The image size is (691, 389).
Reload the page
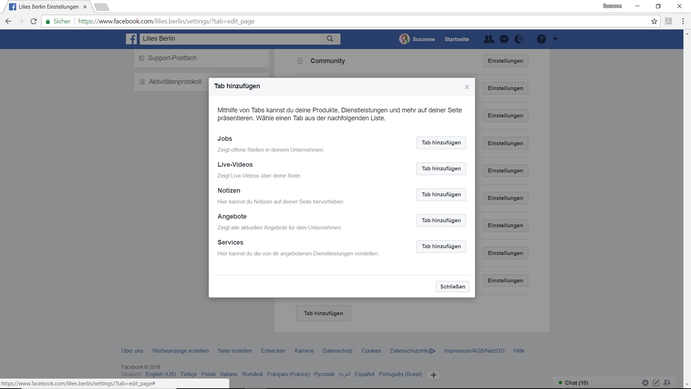click(x=33, y=21)
